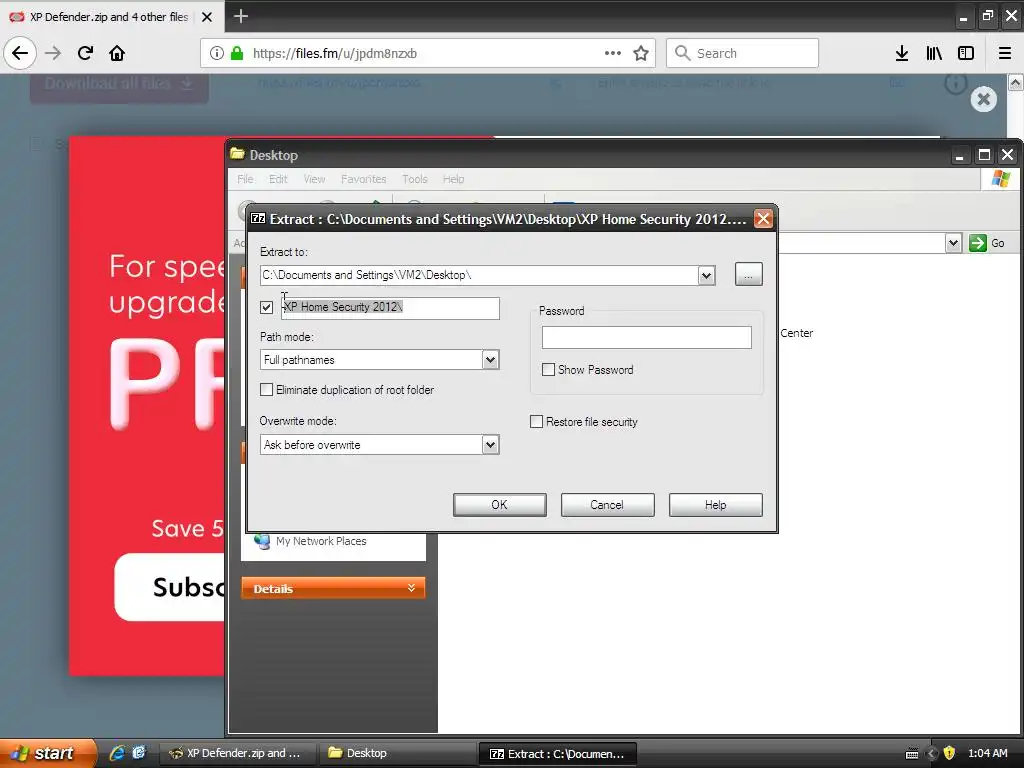The height and width of the screenshot is (768, 1024).
Task: Click the green padlock security icon
Action: pyautogui.click(x=237, y=53)
